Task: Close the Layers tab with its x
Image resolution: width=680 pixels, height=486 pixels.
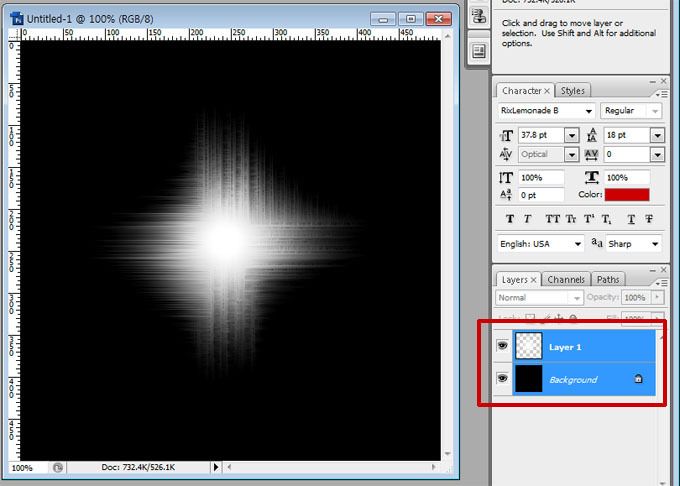Action: 533,280
